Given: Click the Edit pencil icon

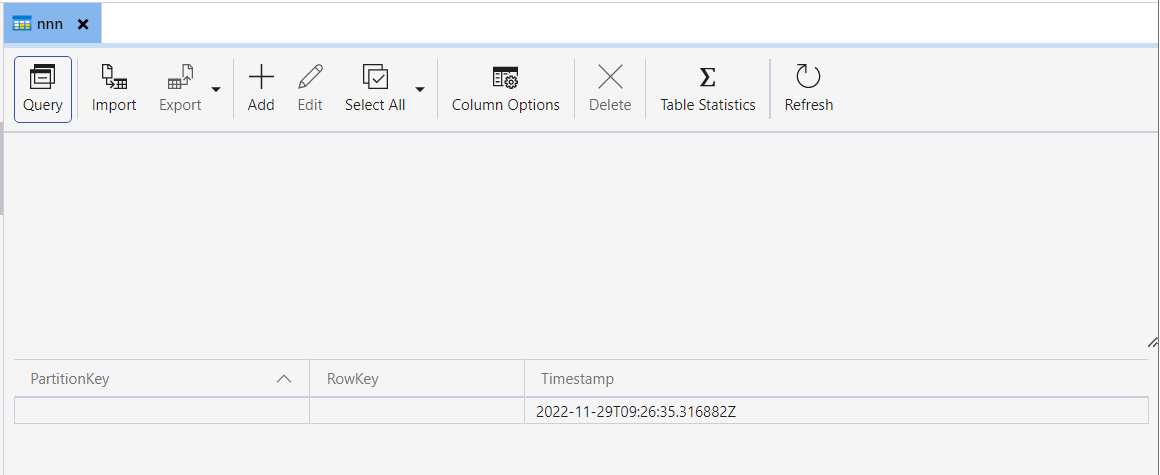Looking at the screenshot, I should (x=310, y=76).
